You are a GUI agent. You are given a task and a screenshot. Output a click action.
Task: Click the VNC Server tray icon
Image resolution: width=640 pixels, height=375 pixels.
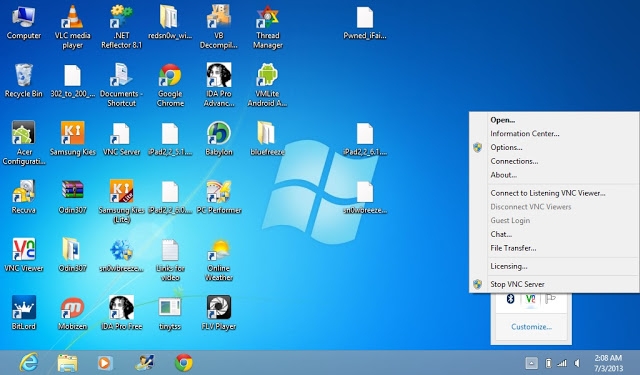pos(530,299)
